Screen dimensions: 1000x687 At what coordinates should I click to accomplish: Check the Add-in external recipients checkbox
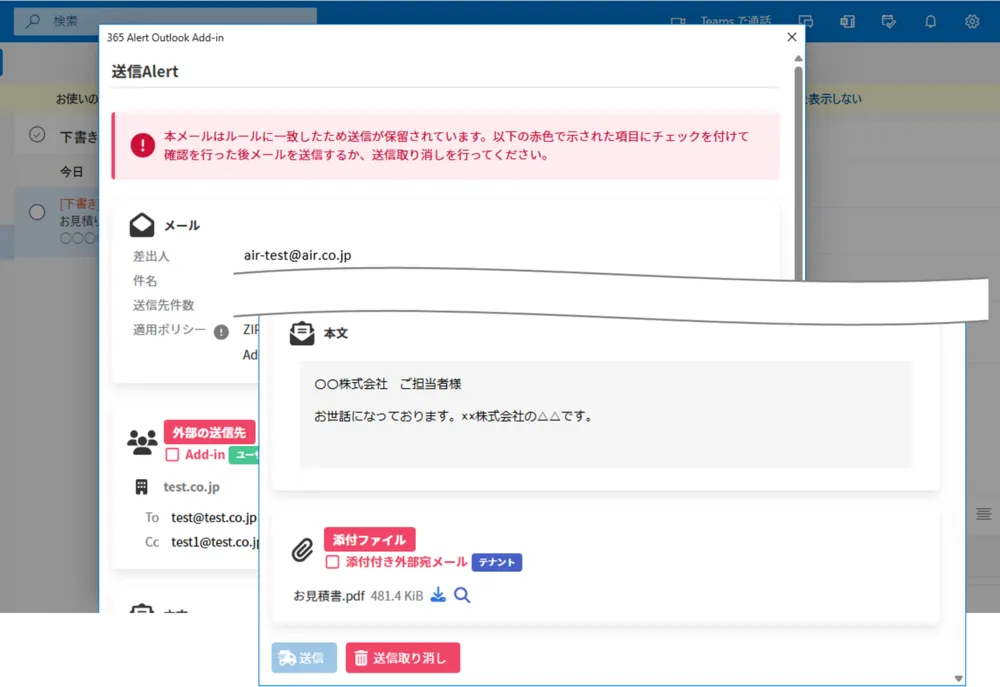click(172, 455)
